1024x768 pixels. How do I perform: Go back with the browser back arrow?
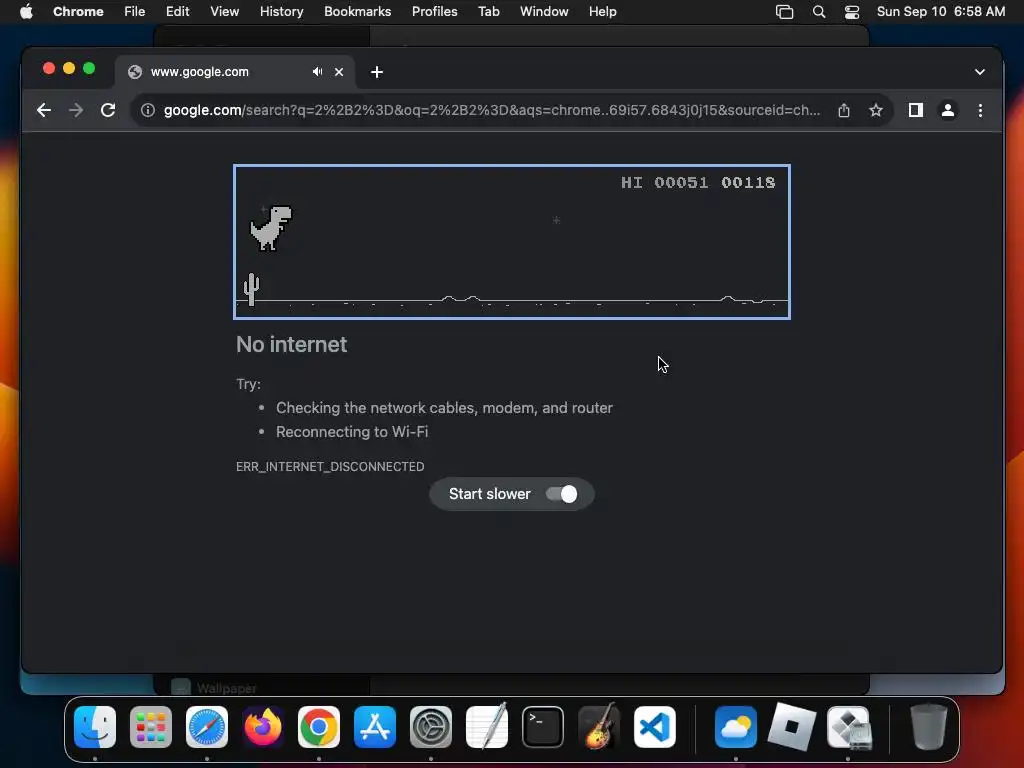click(x=44, y=110)
